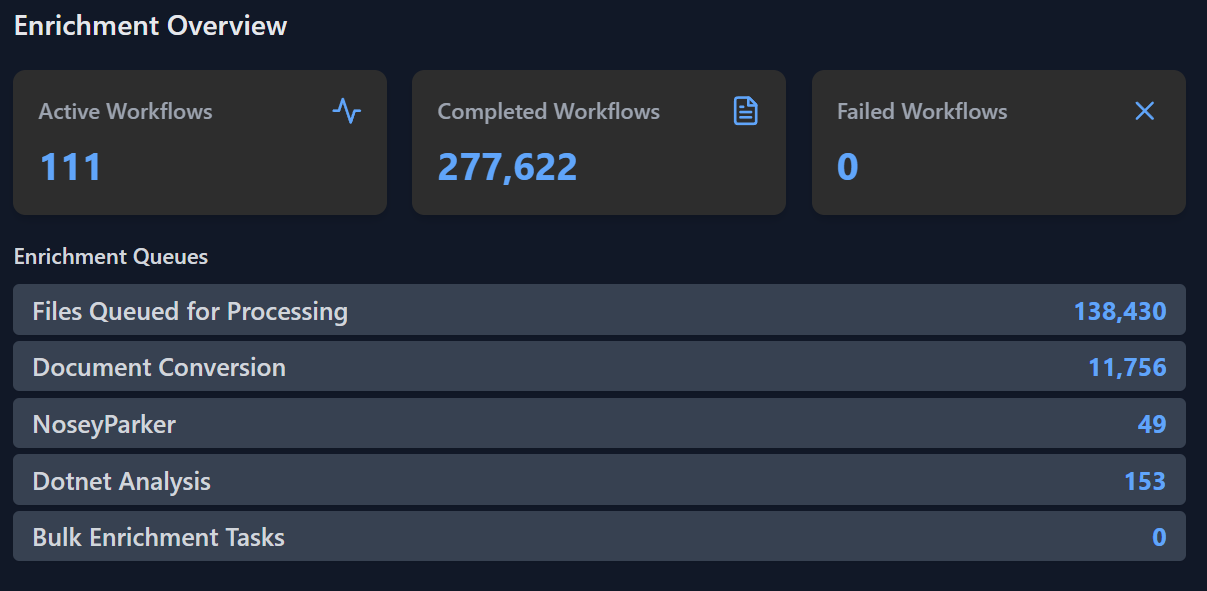Screen dimensions: 1207x591
Task: Click the document icon on Completed Workflows
Action: click(745, 111)
